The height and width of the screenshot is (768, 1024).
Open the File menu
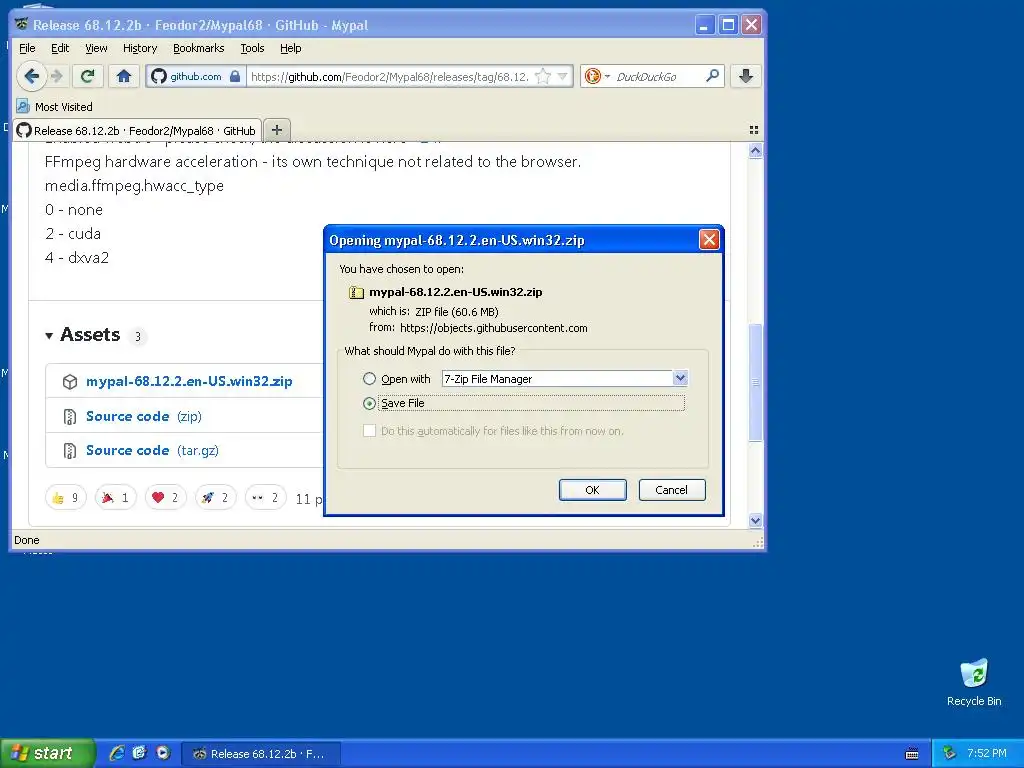click(27, 48)
